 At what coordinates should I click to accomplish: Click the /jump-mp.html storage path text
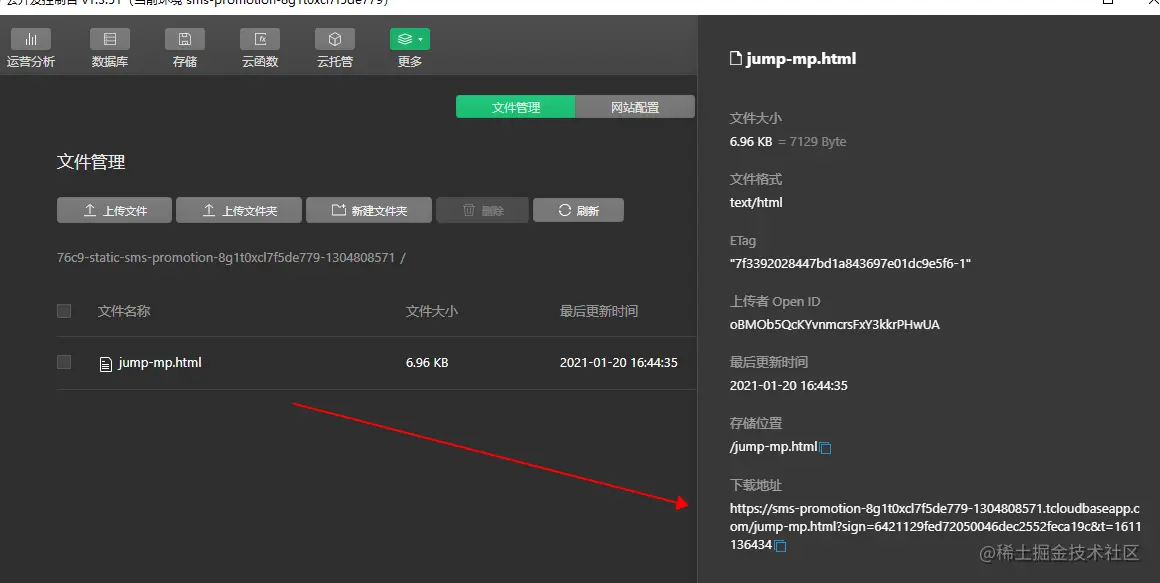click(x=773, y=447)
